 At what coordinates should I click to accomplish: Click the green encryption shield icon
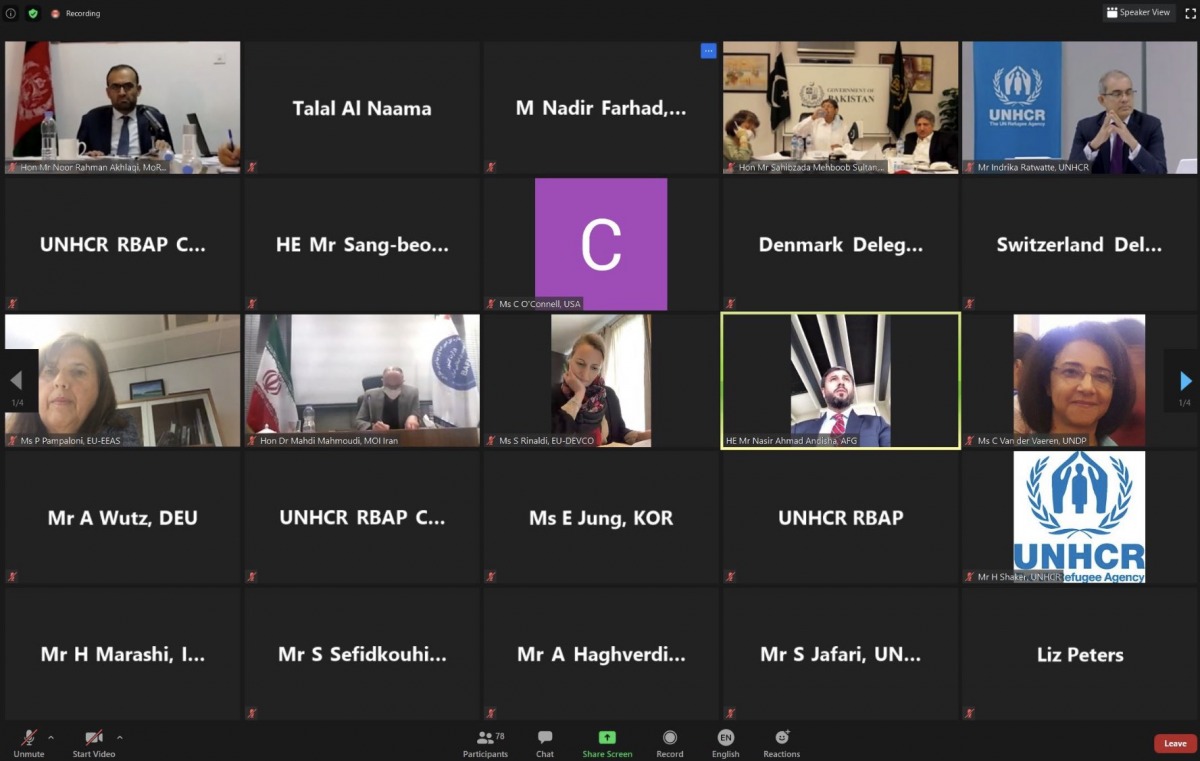click(33, 13)
